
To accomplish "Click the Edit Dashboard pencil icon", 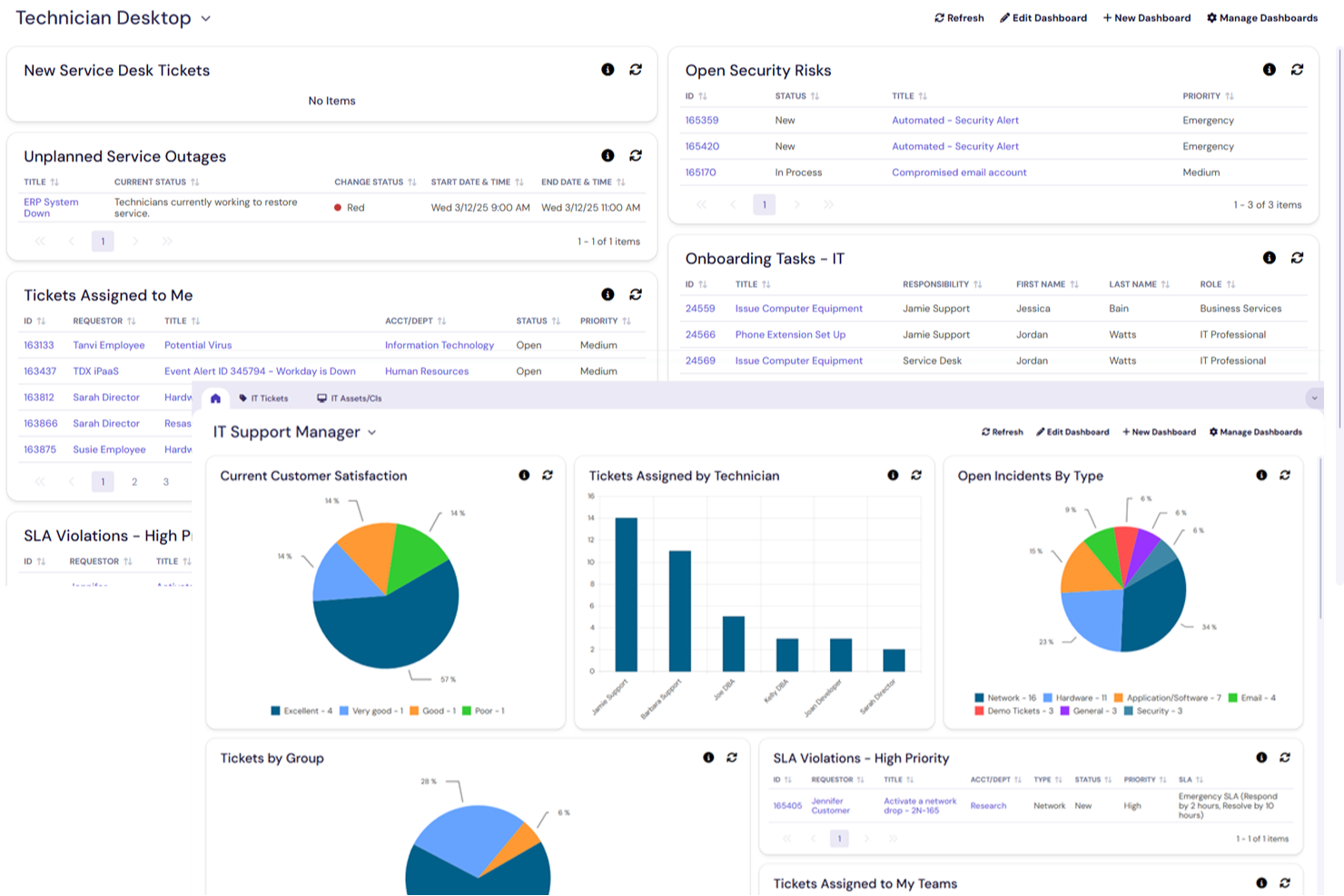I will click(x=1004, y=17).
